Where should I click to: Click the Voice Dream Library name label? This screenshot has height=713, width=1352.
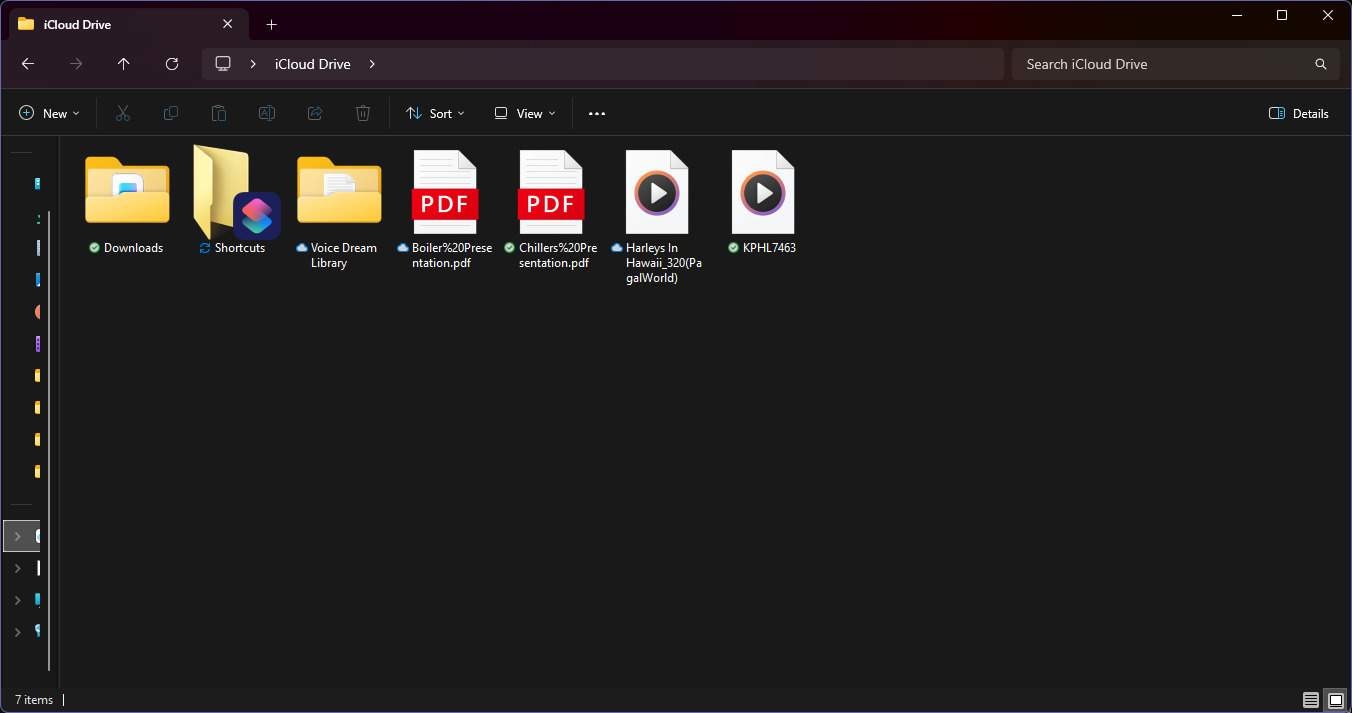pos(344,255)
